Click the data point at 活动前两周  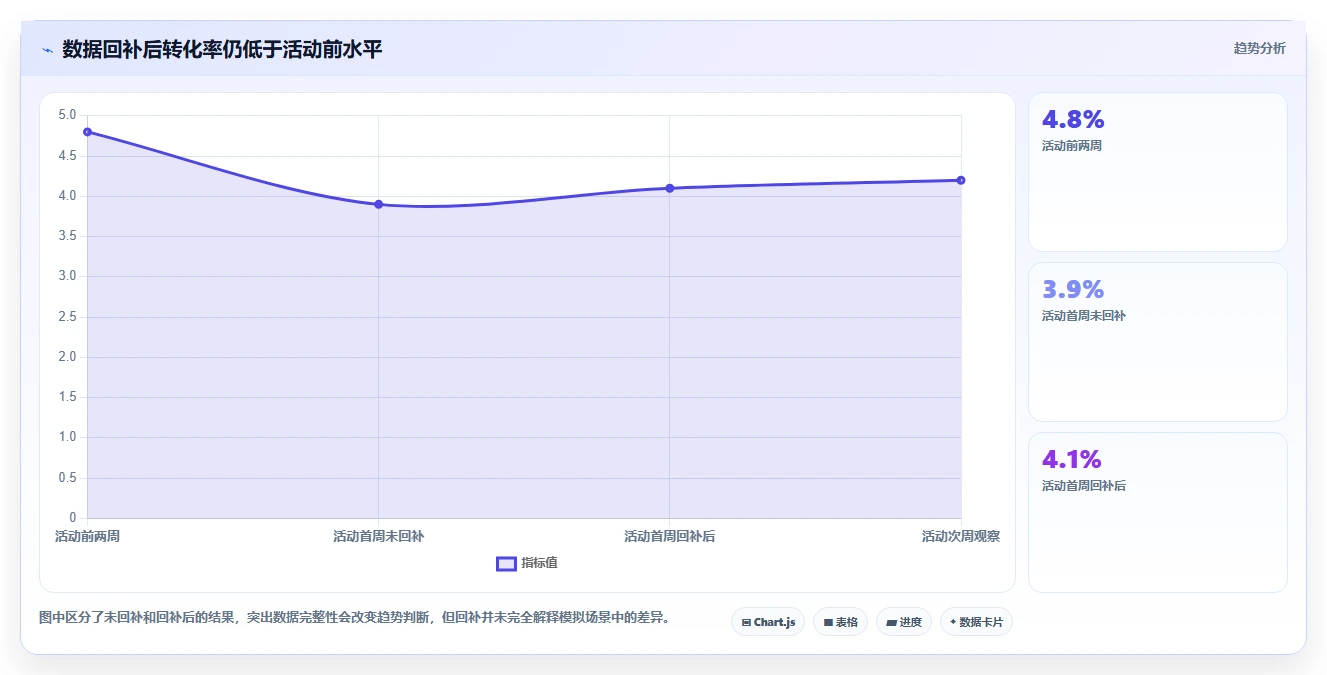point(88,132)
